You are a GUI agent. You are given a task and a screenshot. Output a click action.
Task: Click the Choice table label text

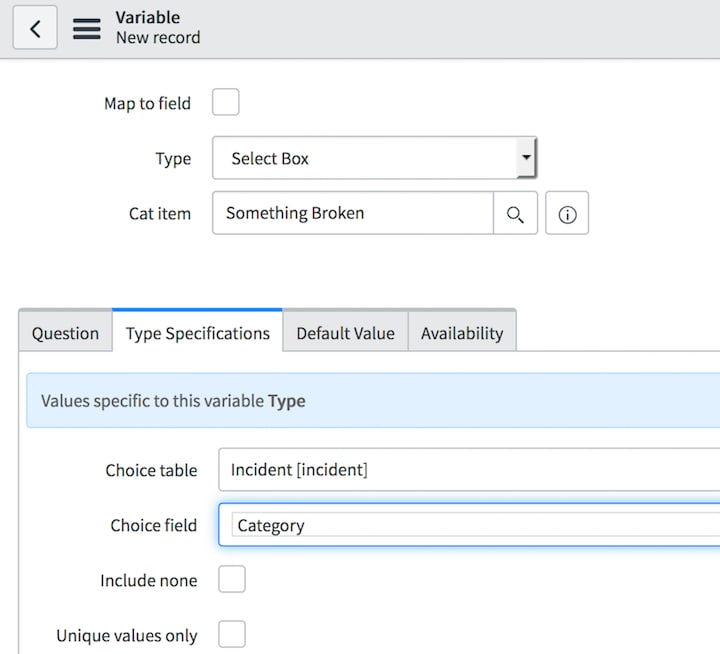click(x=151, y=470)
